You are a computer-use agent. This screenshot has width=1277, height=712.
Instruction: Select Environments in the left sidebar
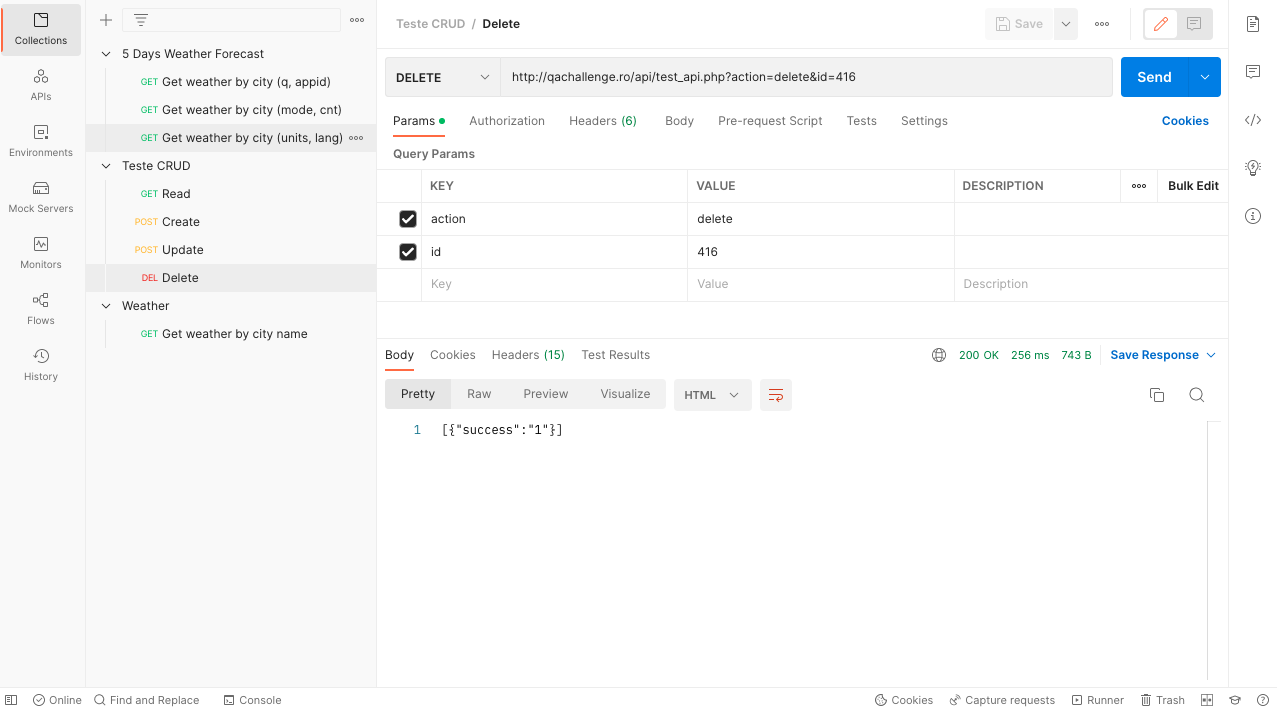click(40, 141)
